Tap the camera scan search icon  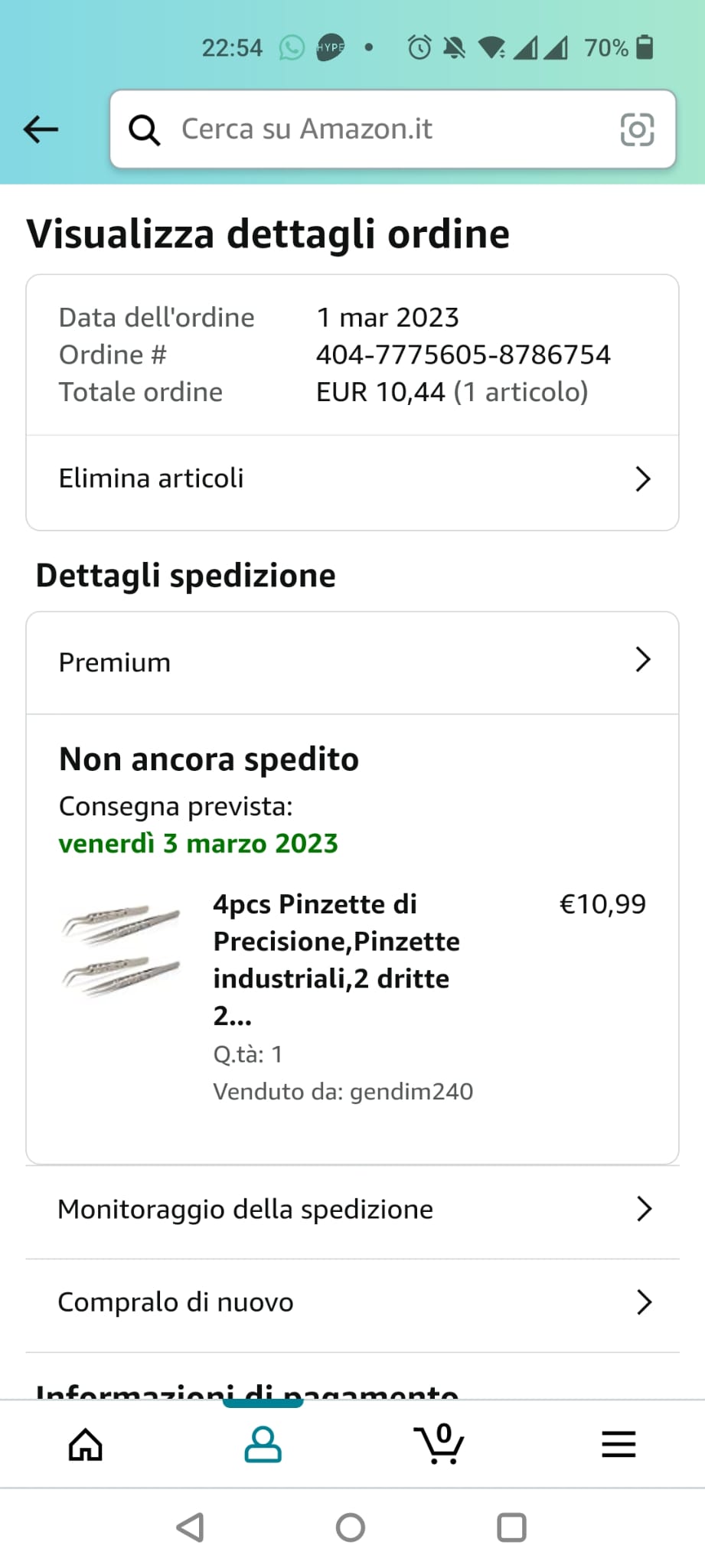click(637, 129)
